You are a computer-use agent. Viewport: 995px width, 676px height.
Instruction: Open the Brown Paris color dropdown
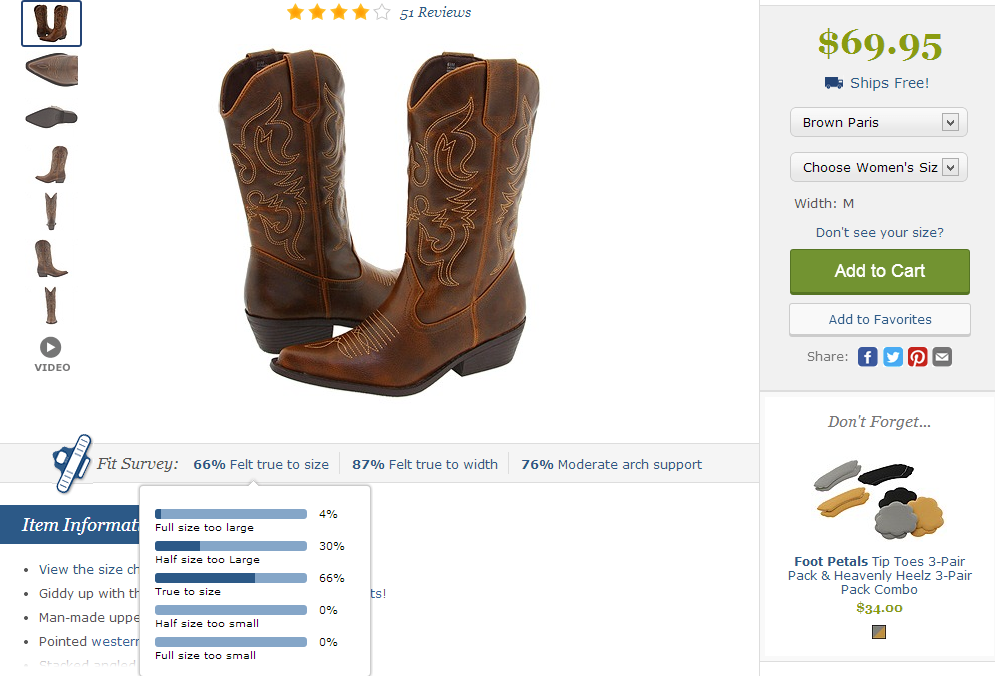878,121
